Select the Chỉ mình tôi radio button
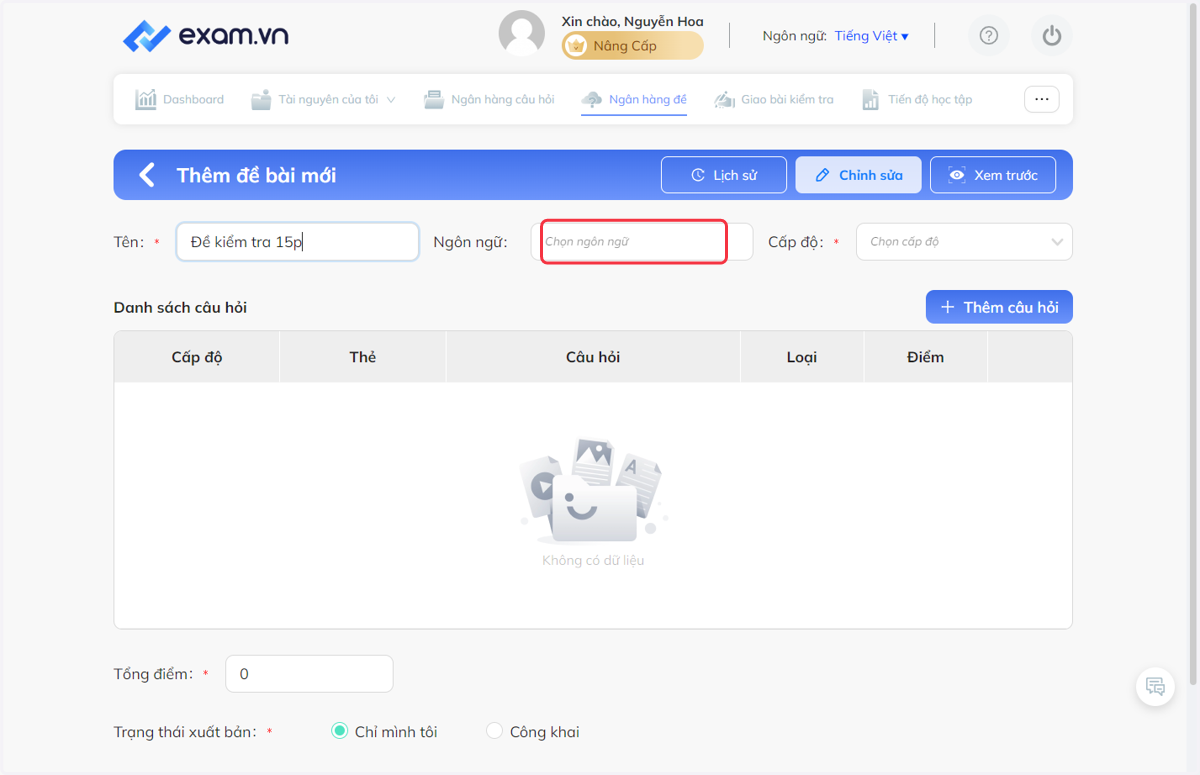1200x775 pixels. tap(339, 731)
